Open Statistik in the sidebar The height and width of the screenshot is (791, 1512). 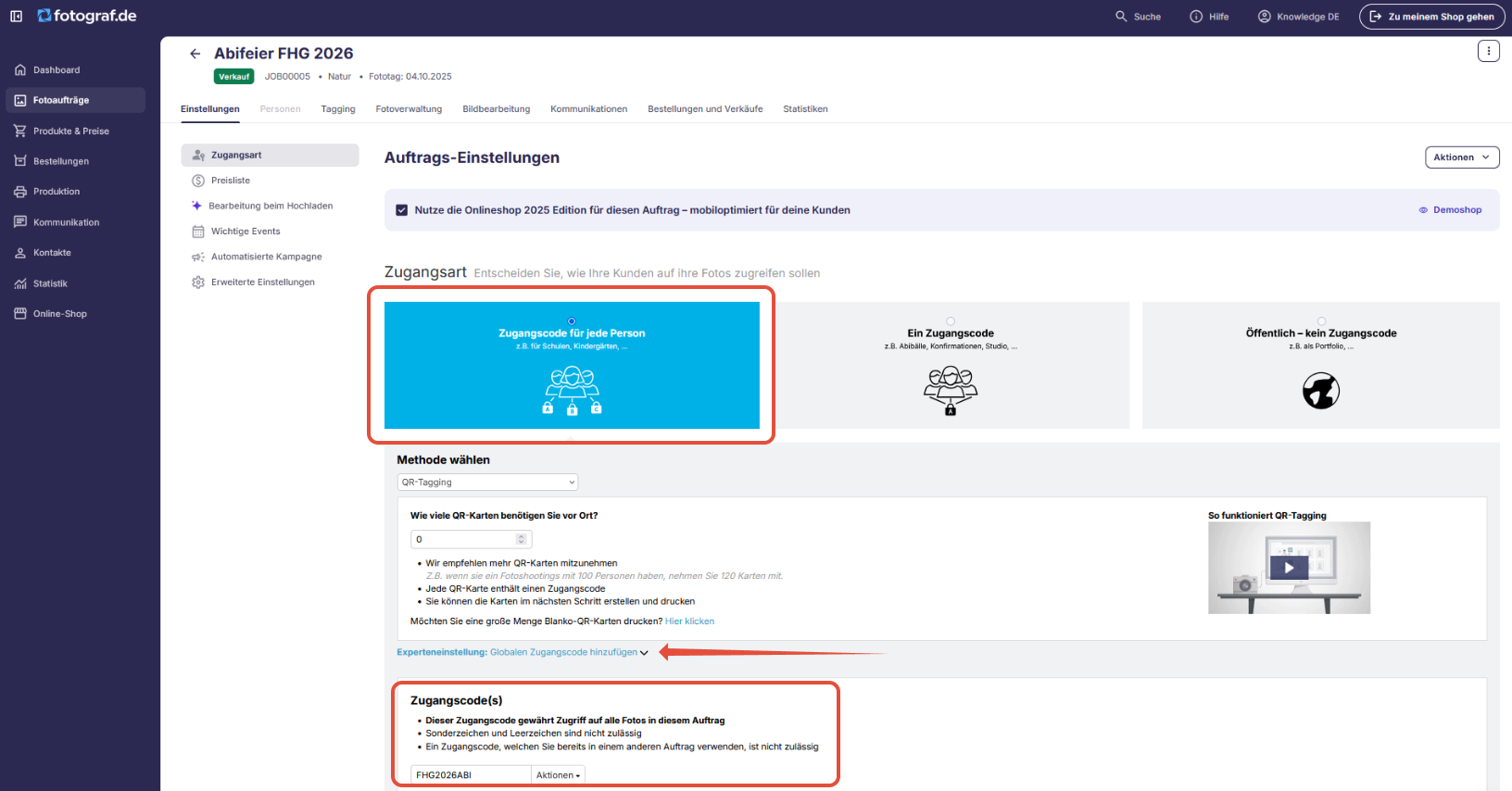50,283
